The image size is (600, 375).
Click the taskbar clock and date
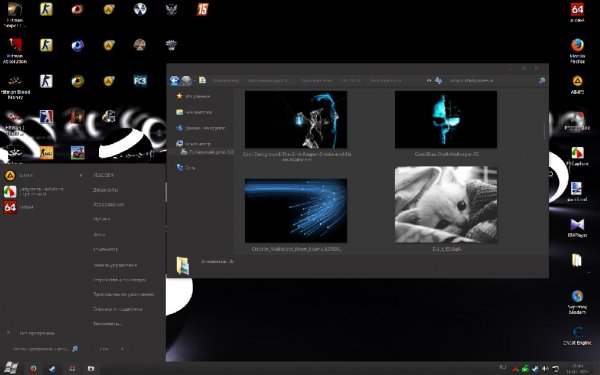(x=578, y=368)
